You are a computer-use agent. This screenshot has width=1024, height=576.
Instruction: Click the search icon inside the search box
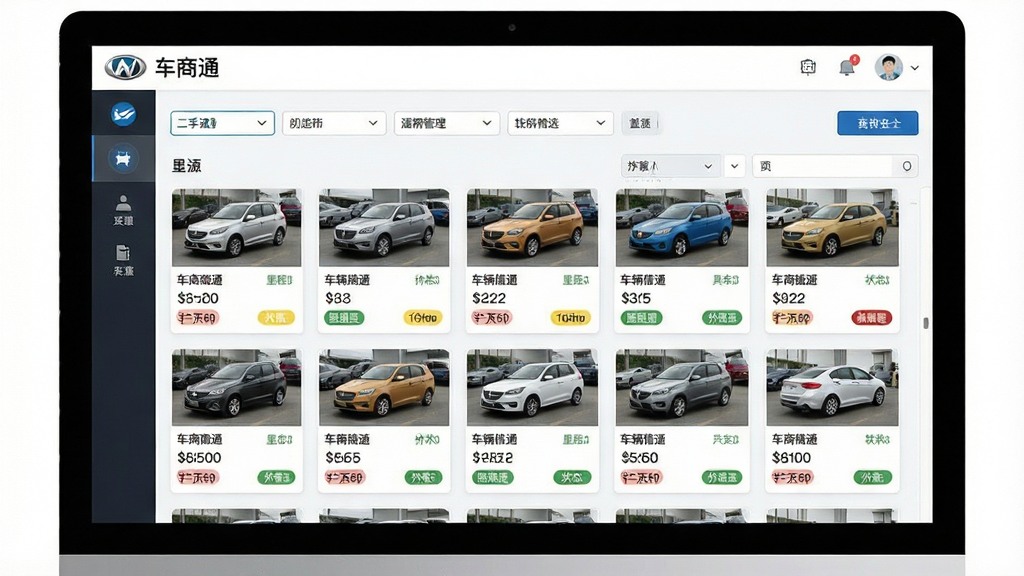pos(906,167)
